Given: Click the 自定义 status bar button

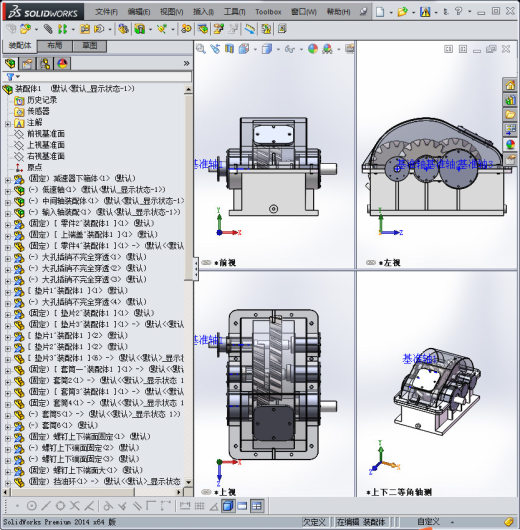Looking at the screenshot, I should click(x=428, y=522).
